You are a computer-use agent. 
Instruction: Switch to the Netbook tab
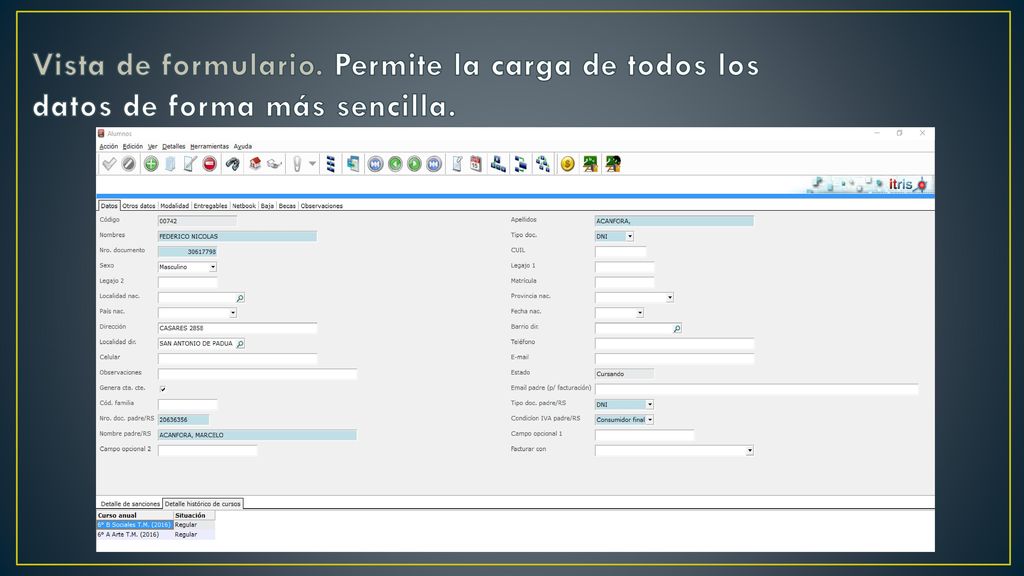(244, 206)
